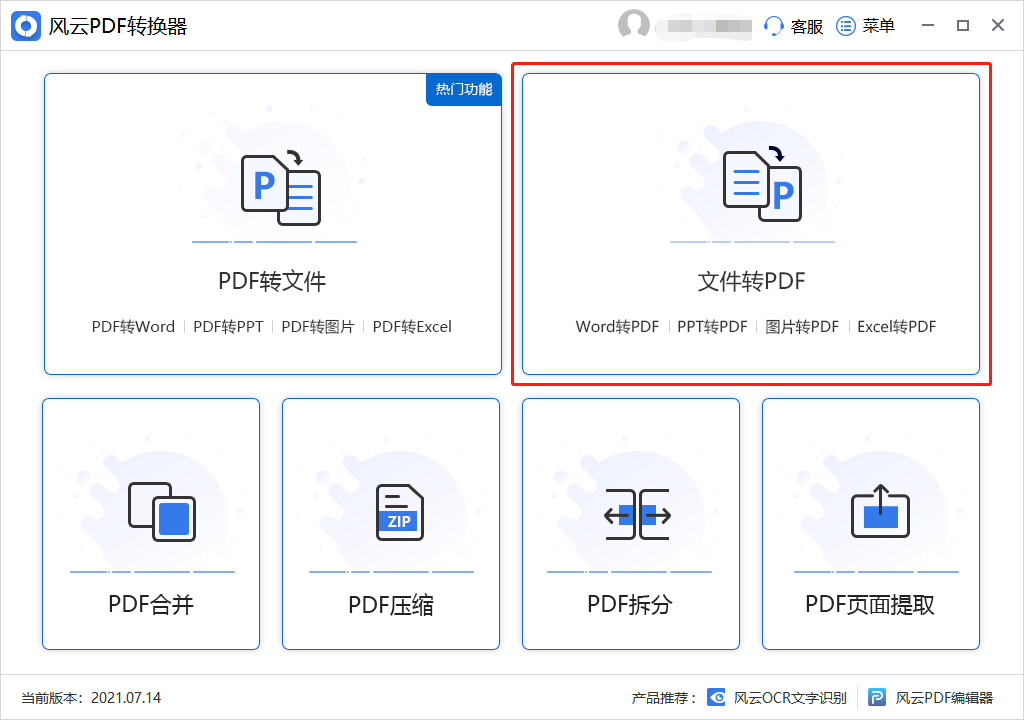Open the user avatar profile icon
The image size is (1024, 720).
click(x=633, y=25)
